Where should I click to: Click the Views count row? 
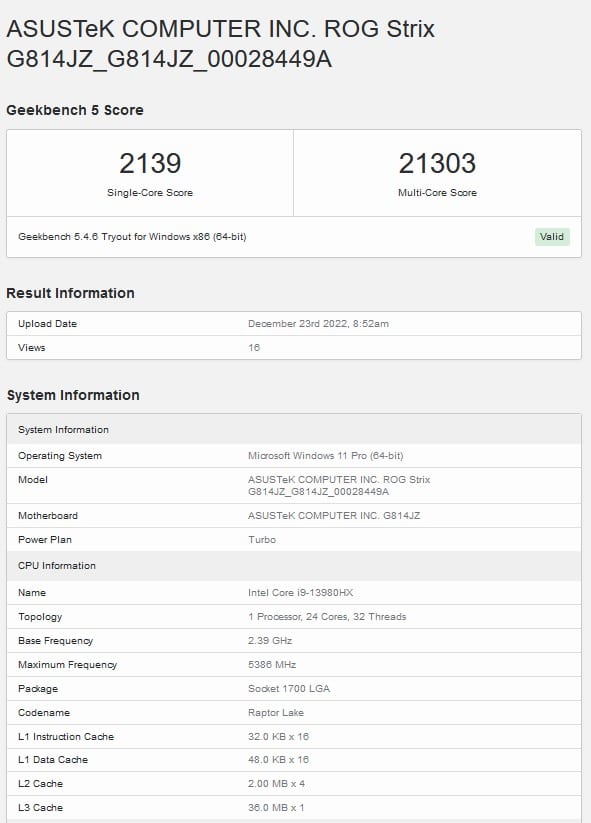coord(294,347)
